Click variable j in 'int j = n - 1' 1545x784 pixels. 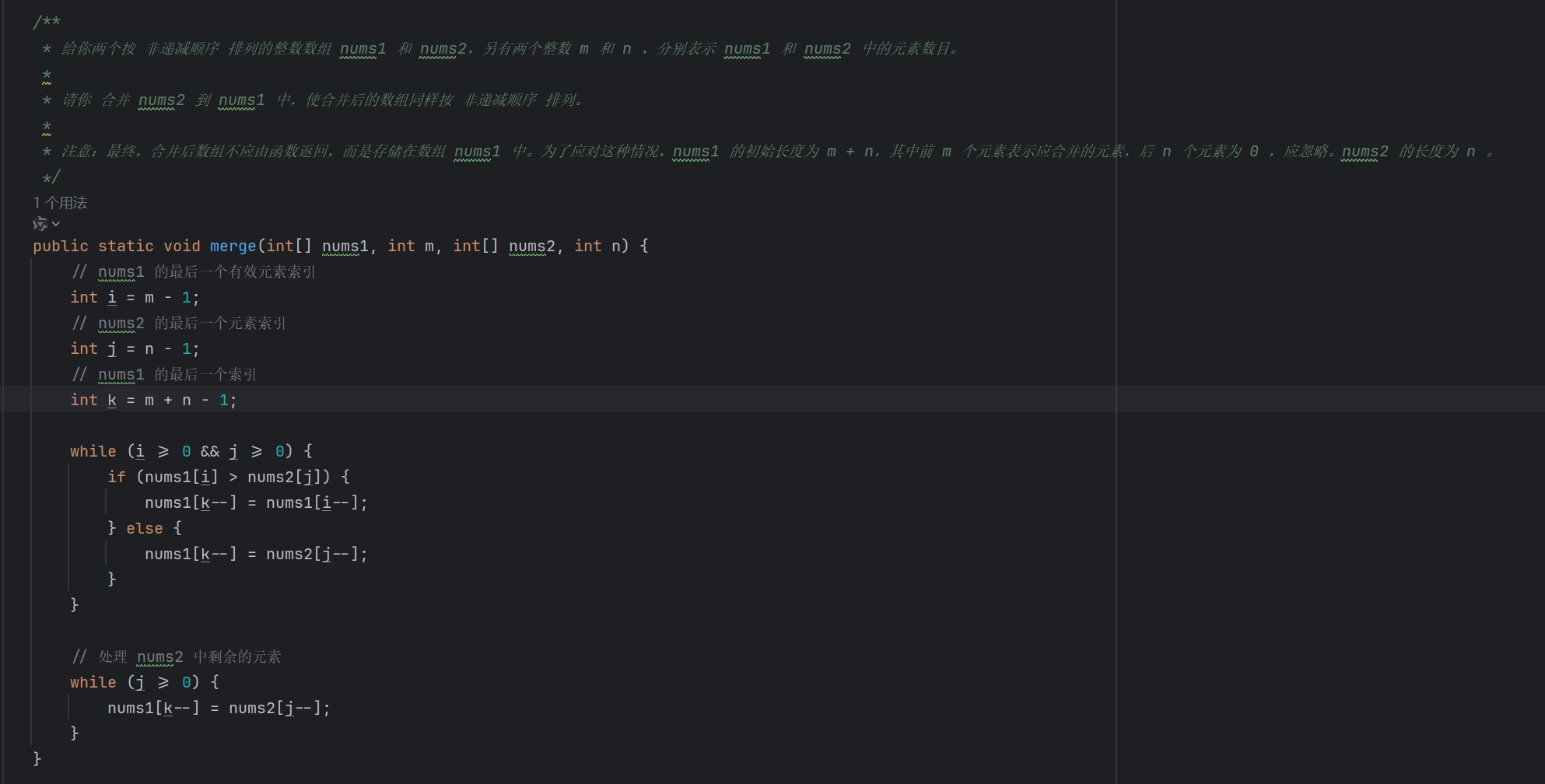[x=112, y=349]
